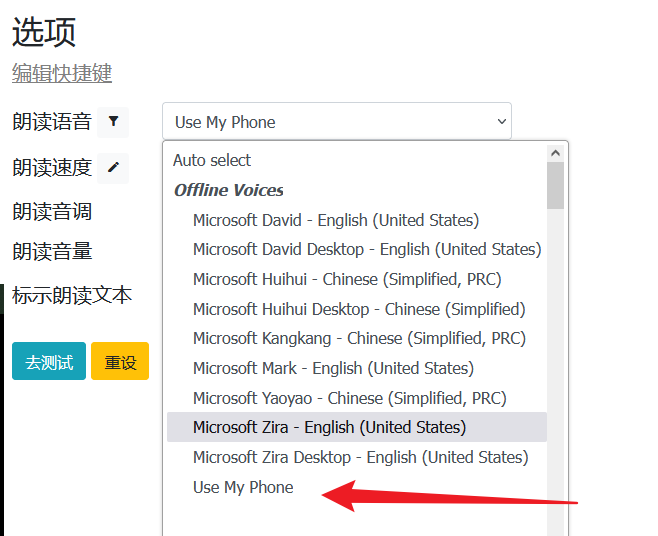
Task: Pick Microsoft Huihui - Chinese (Simplified, PRC)
Action: pyautogui.click(x=347, y=279)
